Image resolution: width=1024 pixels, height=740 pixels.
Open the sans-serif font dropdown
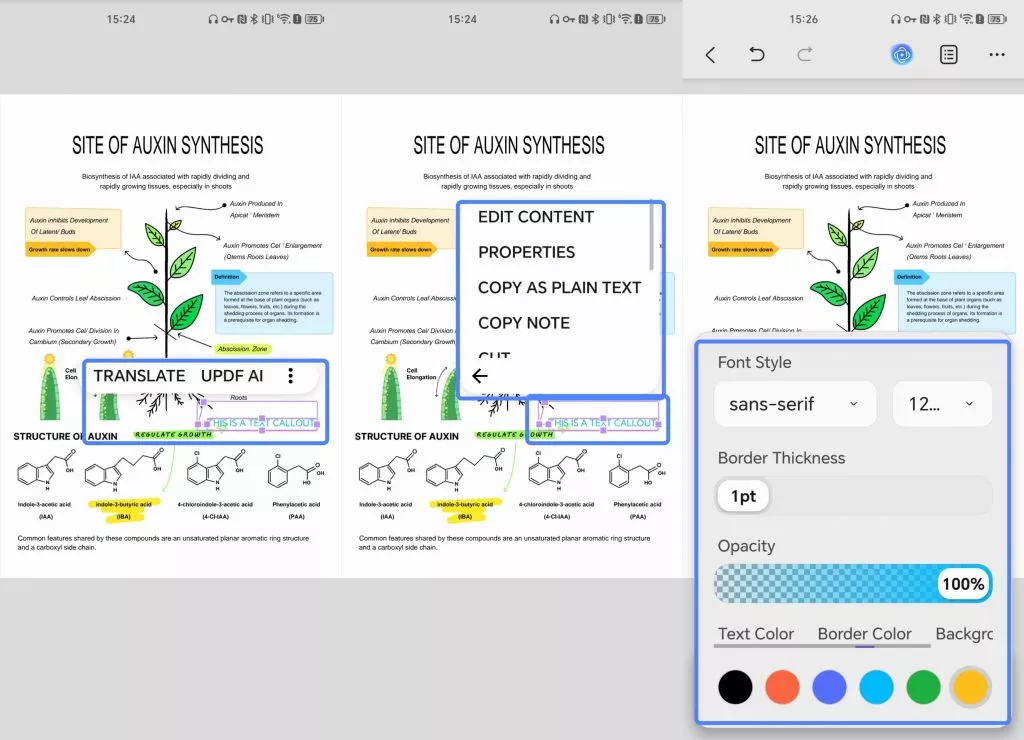coord(795,404)
